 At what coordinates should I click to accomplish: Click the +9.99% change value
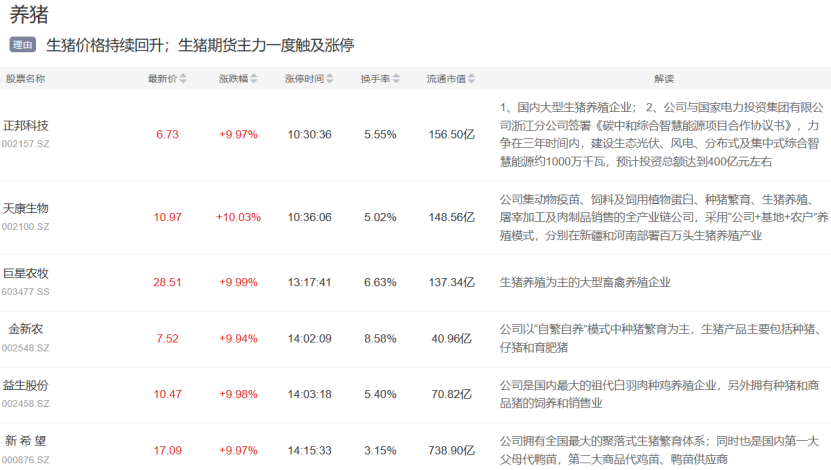pyautogui.click(x=238, y=282)
